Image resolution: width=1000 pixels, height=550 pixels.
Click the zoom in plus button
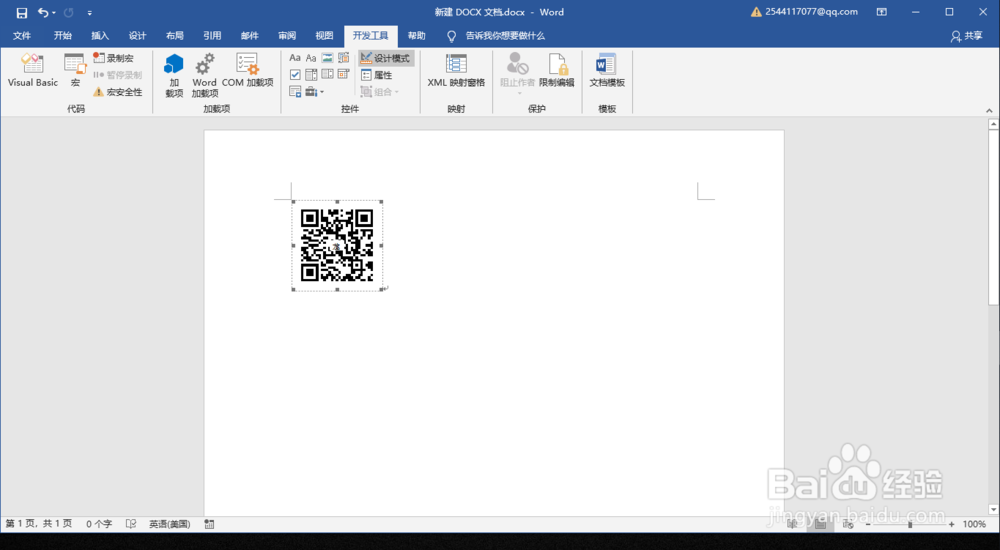952,524
